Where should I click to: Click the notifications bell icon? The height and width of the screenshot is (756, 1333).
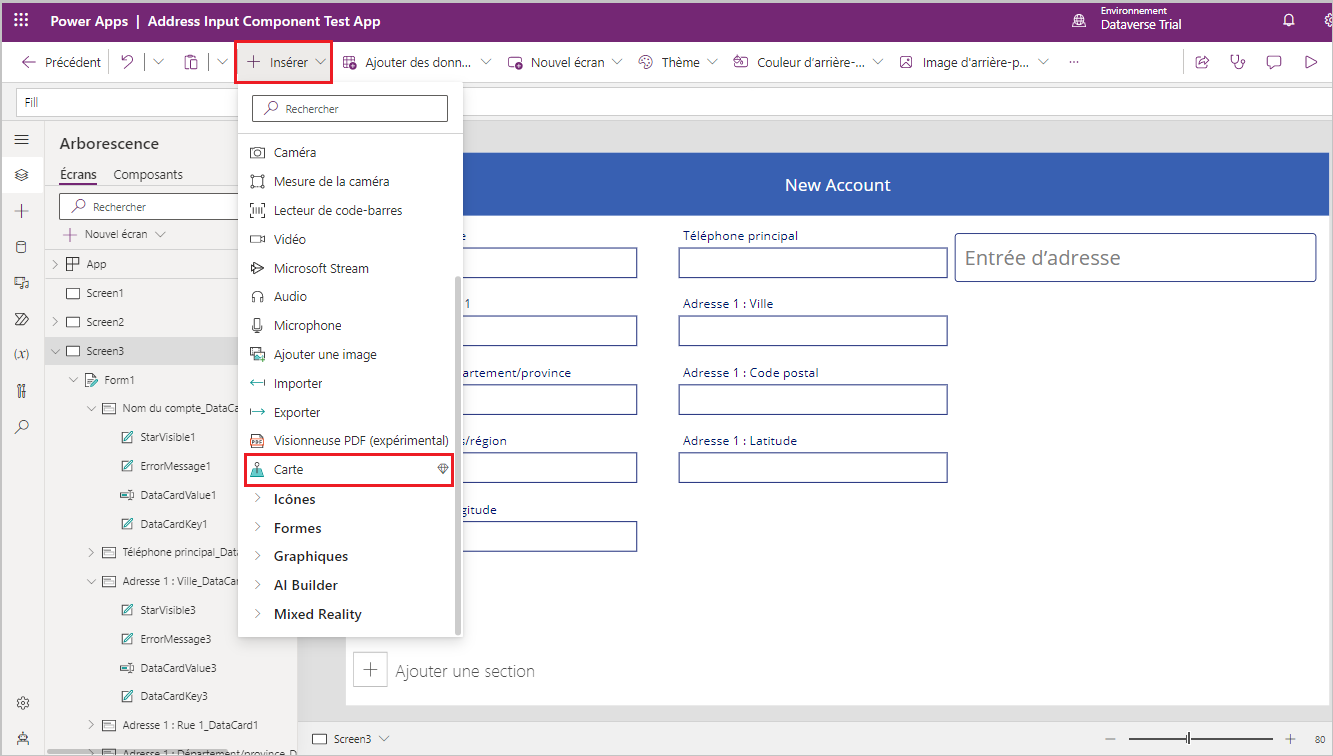1289,21
